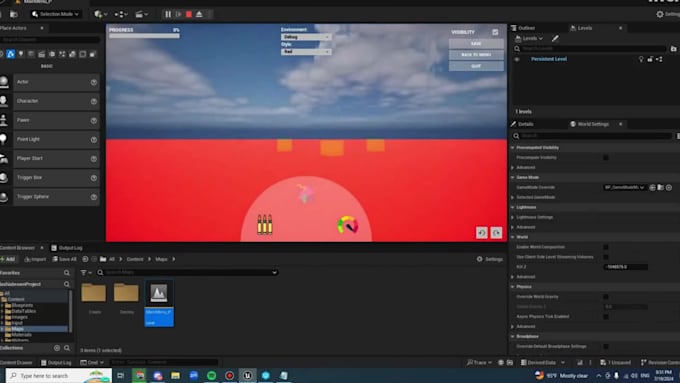The width and height of the screenshot is (680, 383).
Task: Click the pencil edit icon in Levels panel
Action: (x=555, y=39)
